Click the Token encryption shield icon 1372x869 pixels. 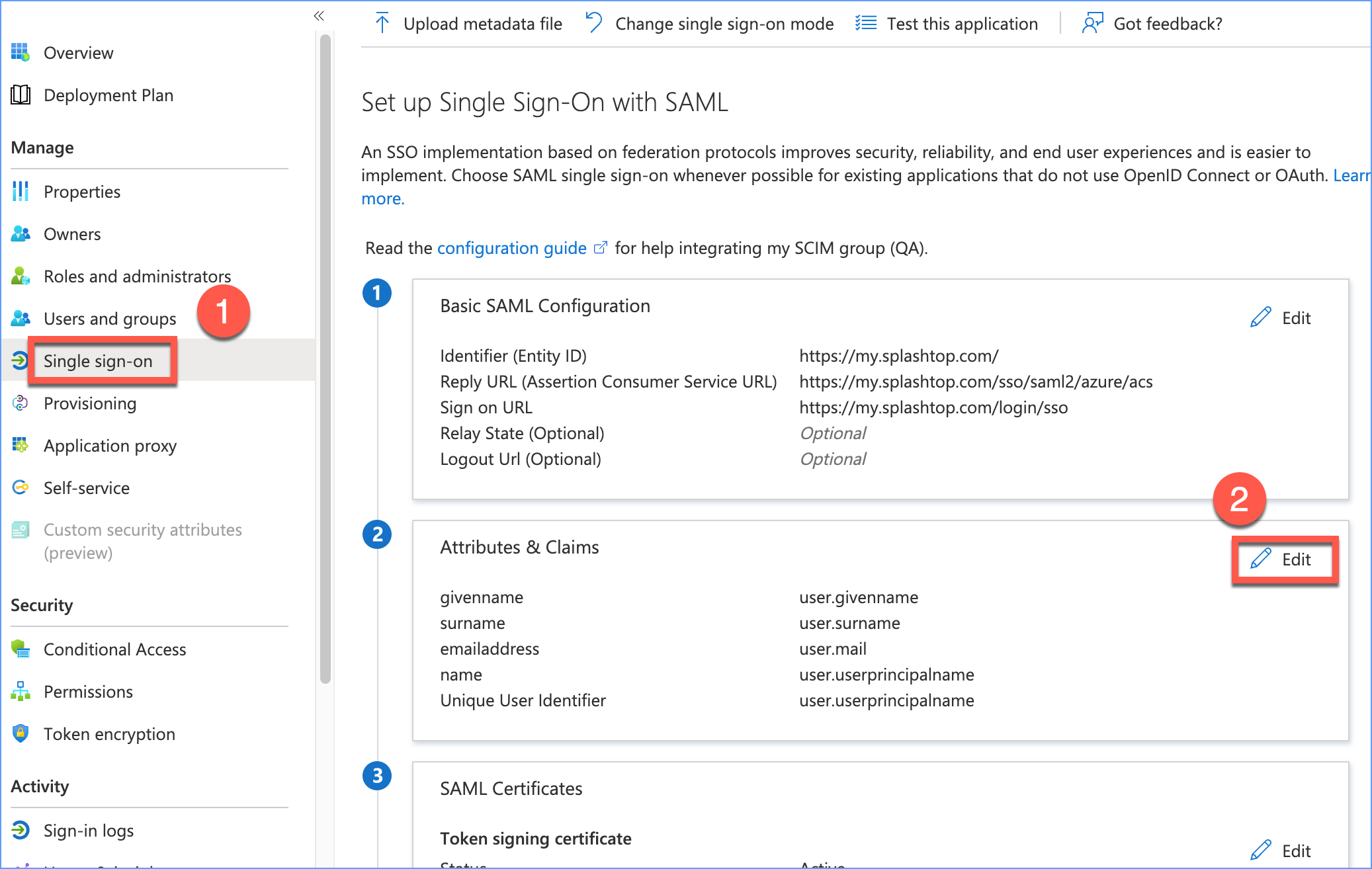click(x=21, y=733)
